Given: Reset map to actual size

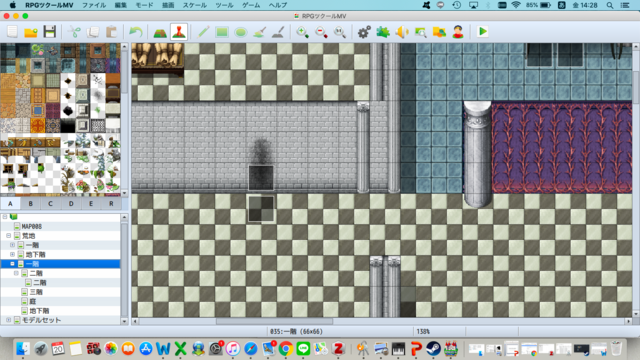Looking at the screenshot, I should [x=340, y=32].
